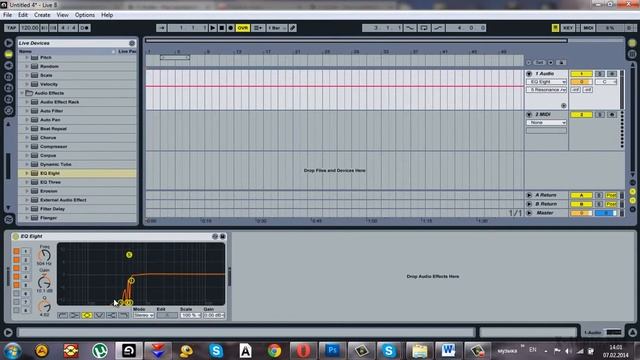The image size is (640, 360).
Task: Click the EQ Eight save preset icon
Action: coord(223,236)
